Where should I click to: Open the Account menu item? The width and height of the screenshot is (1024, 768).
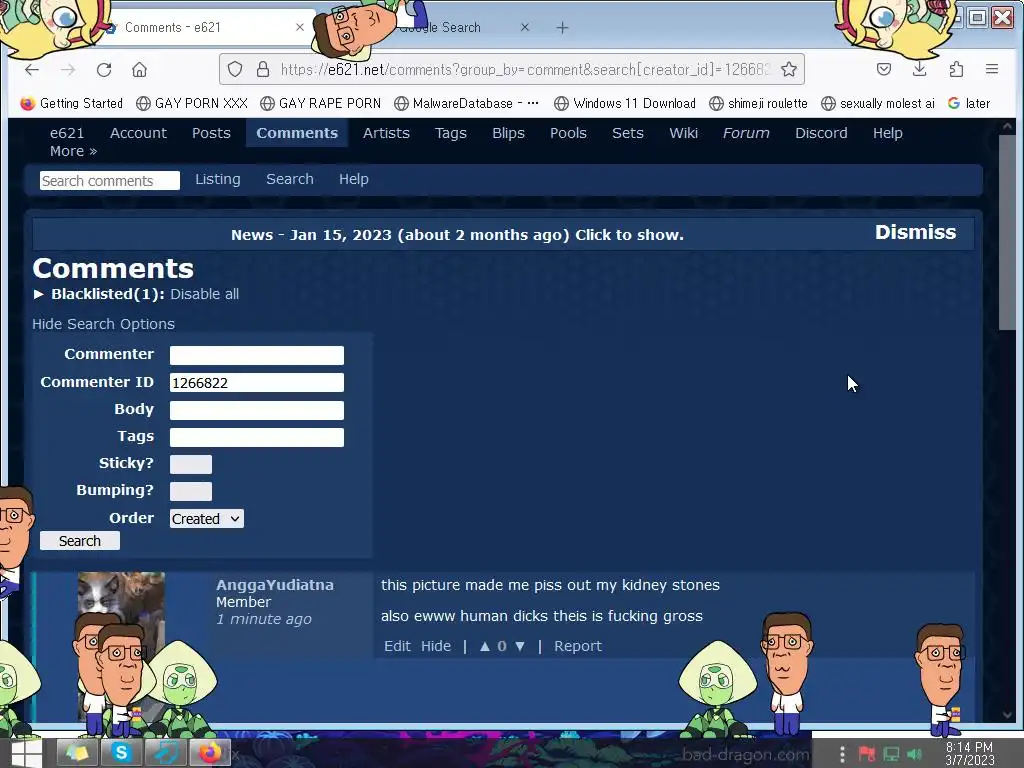tap(138, 133)
